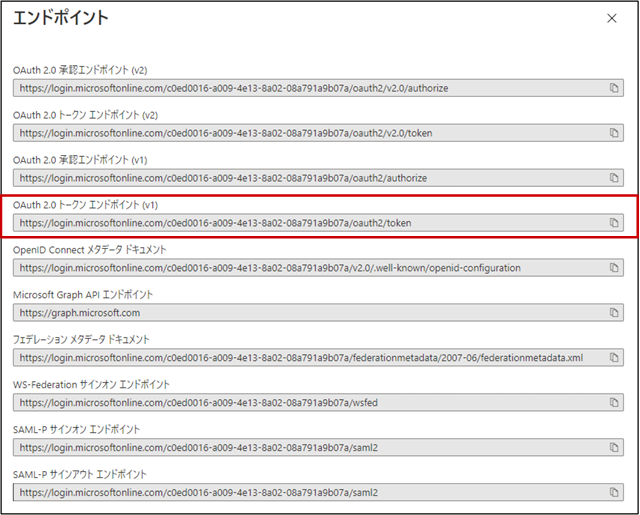The width and height of the screenshot is (640, 515).
Task: Click the OAuth 2.0 承認エンドポイント (v2) label
Action: coord(80,70)
